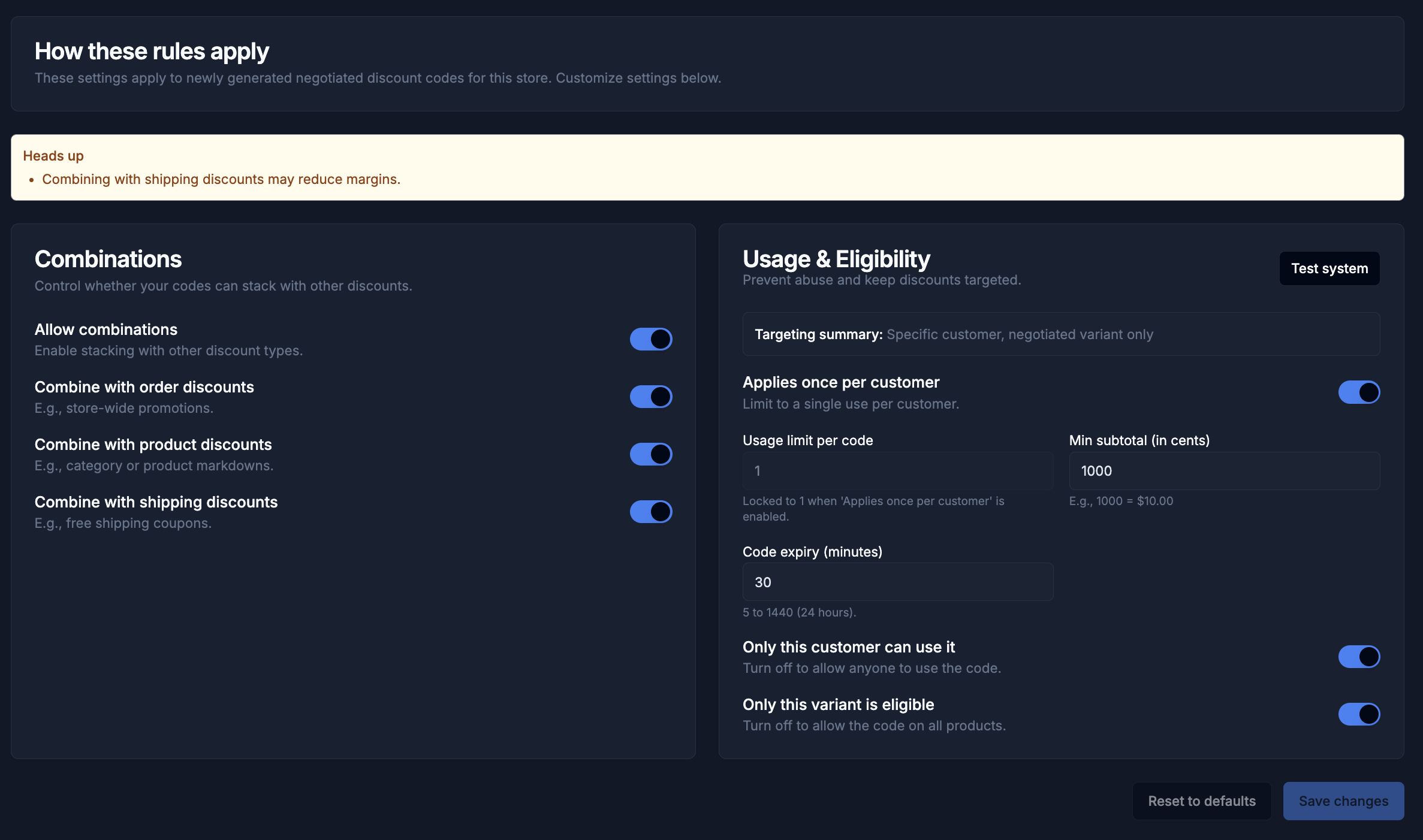Disable Combine with shipping discounts
Image resolution: width=1423 pixels, height=840 pixels.
pos(651,511)
